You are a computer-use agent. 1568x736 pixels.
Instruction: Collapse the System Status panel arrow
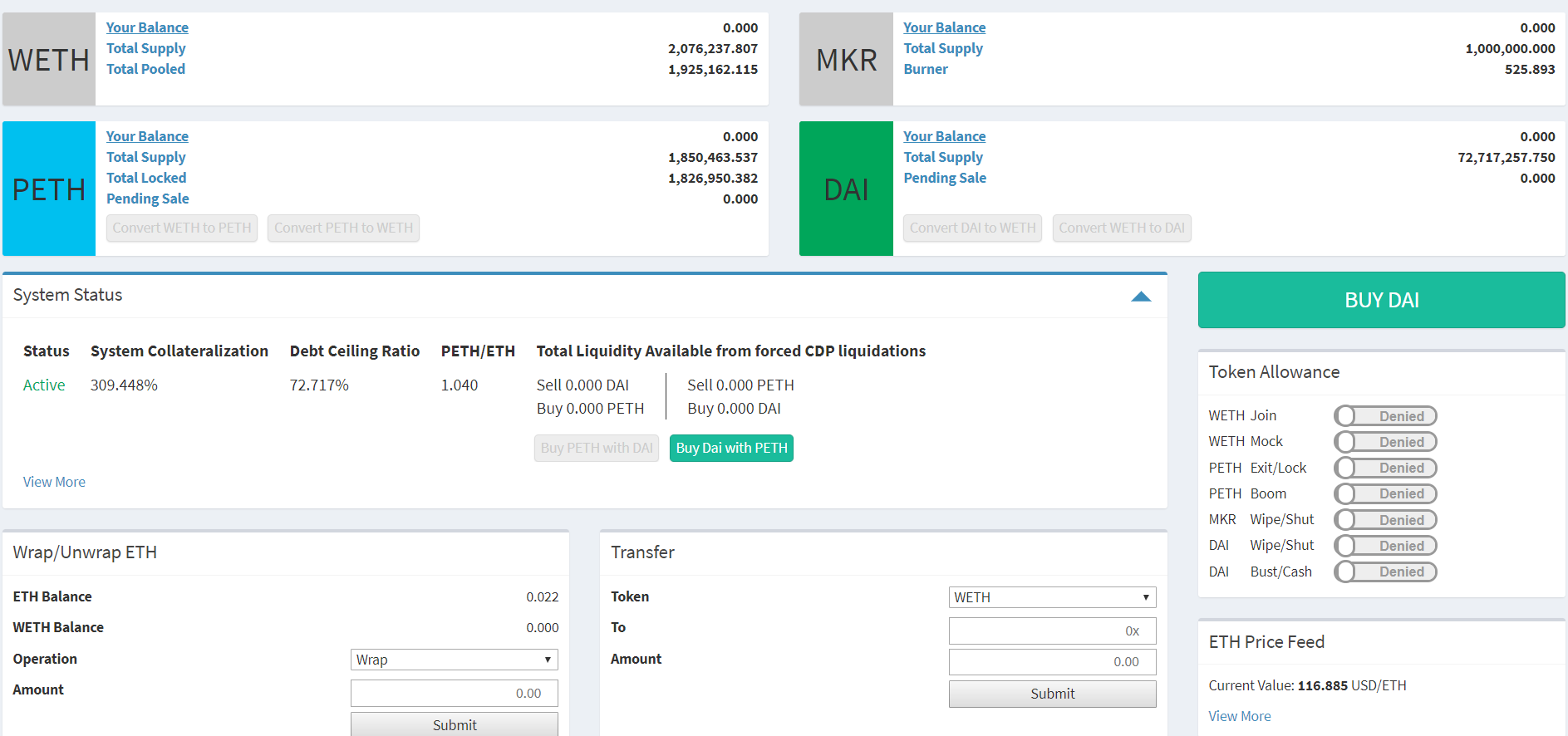(1141, 297)
